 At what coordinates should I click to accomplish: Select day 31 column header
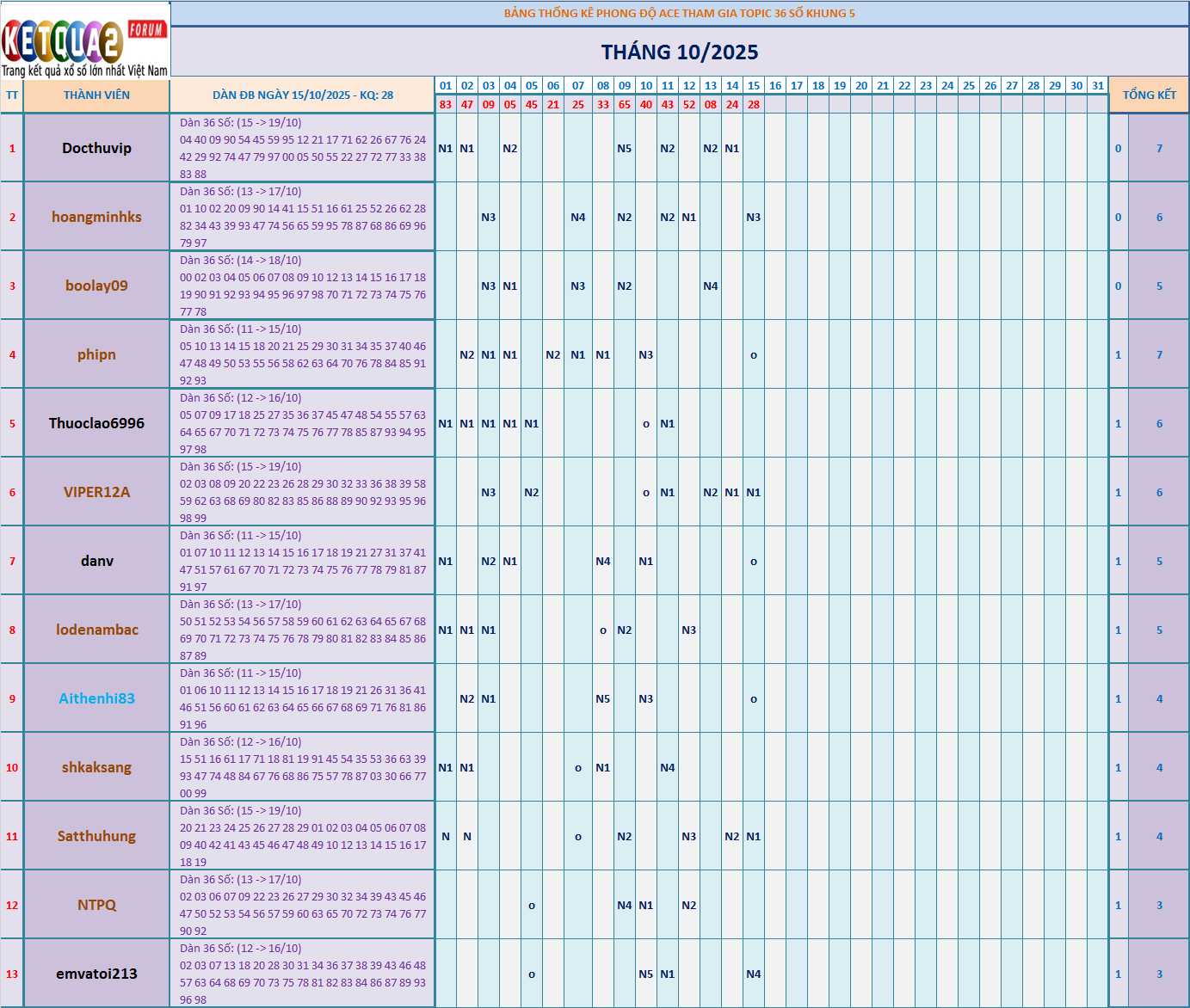1097,86
